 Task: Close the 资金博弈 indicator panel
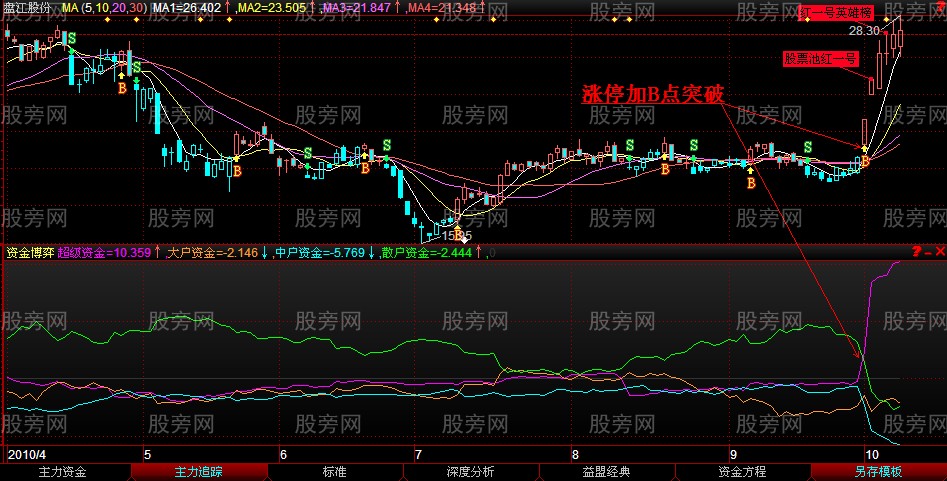[x=940, y=252]
